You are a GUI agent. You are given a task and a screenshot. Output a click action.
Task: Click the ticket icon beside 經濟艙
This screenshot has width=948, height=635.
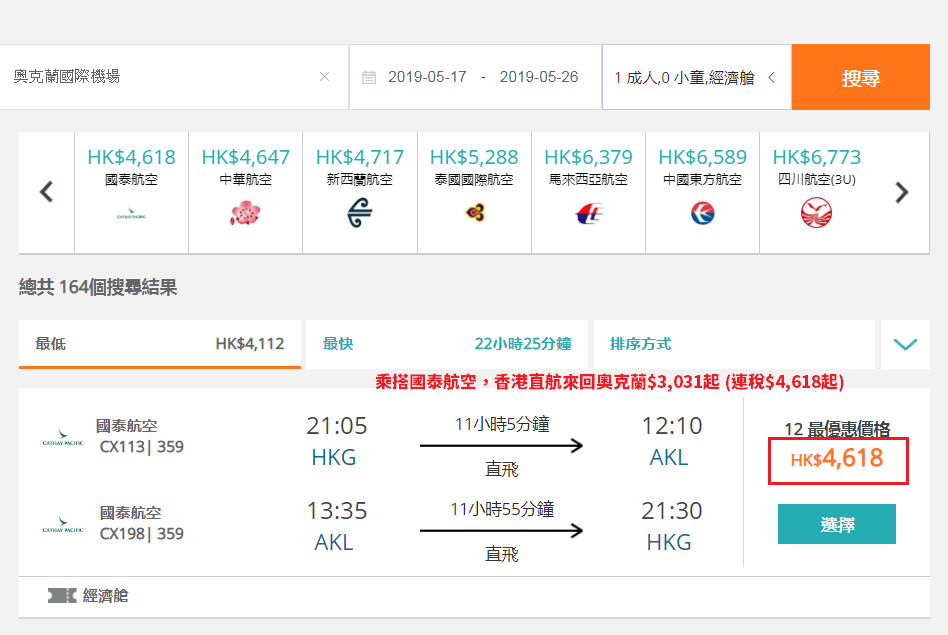(62, 596)
